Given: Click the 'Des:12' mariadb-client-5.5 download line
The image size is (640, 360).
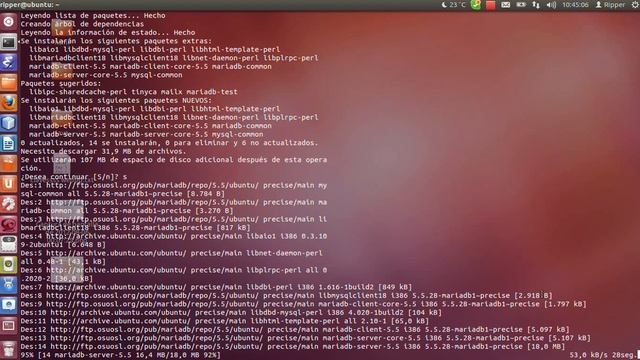Looking at the screenshot, I should [x=295, y=329].
